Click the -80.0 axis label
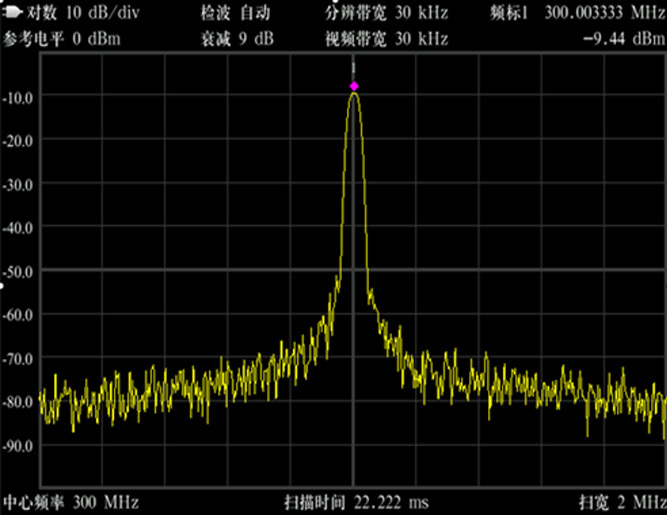 pos(18,402)
